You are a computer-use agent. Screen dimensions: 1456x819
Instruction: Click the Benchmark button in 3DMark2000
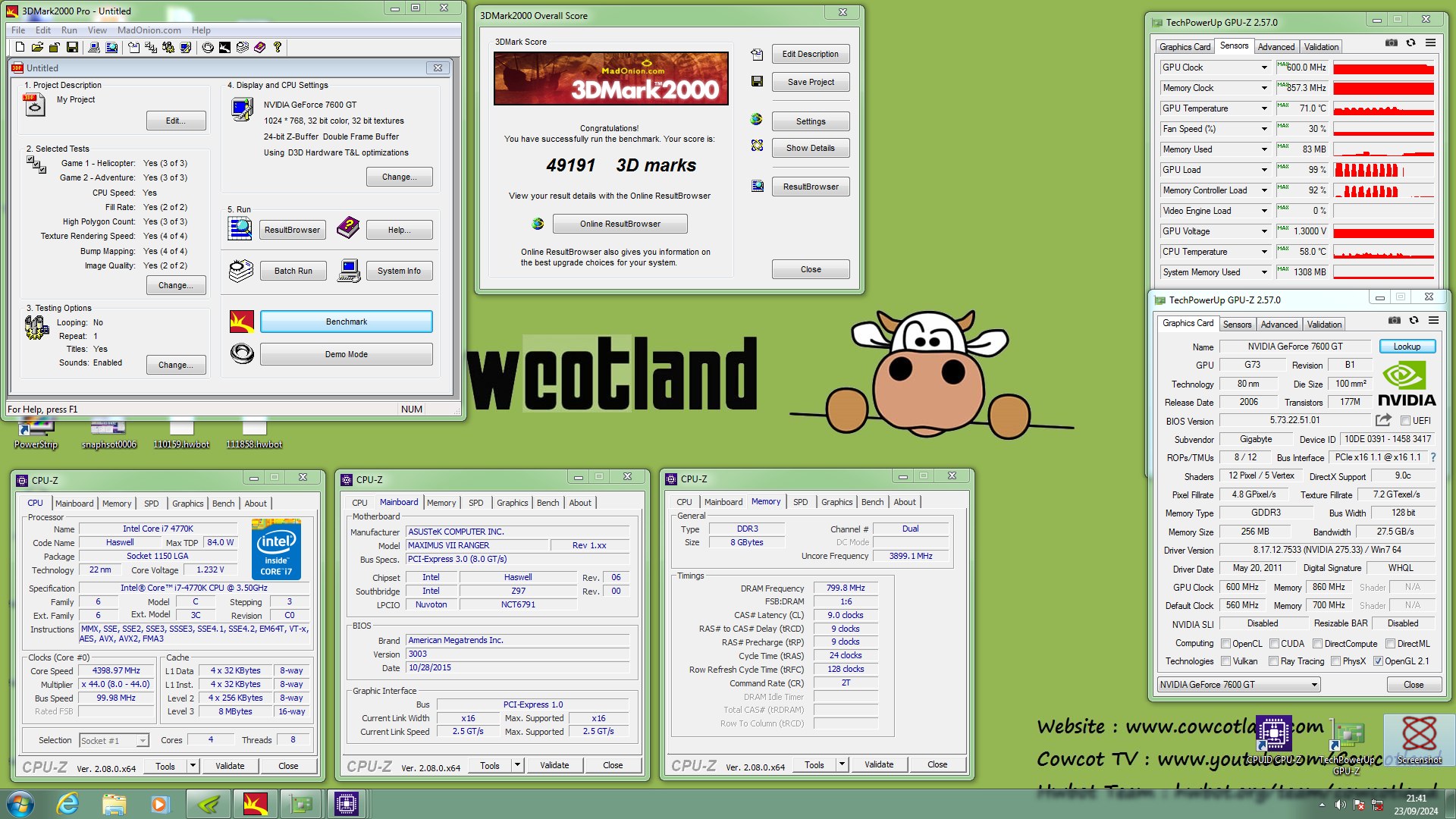click(x=347, y=322)
